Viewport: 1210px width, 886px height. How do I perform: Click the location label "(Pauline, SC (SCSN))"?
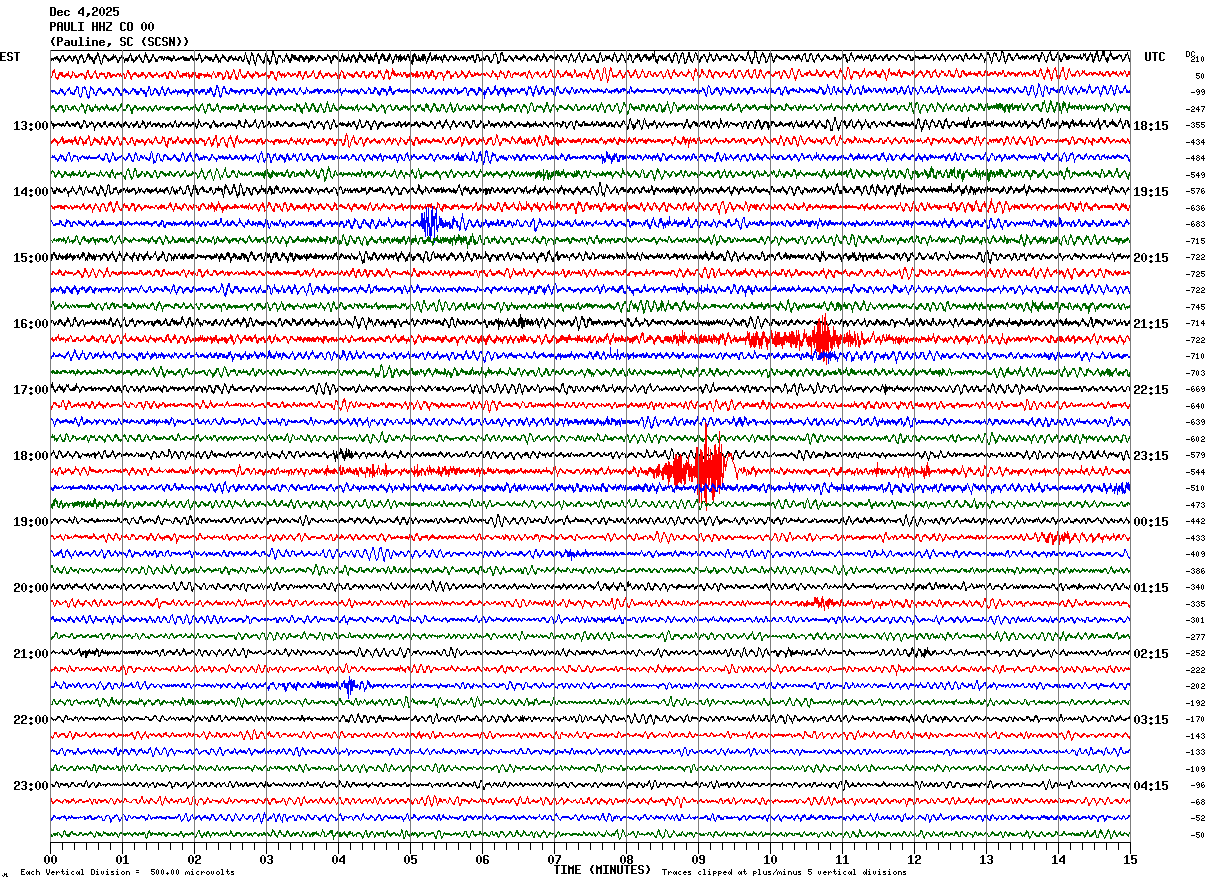point(119,42)
